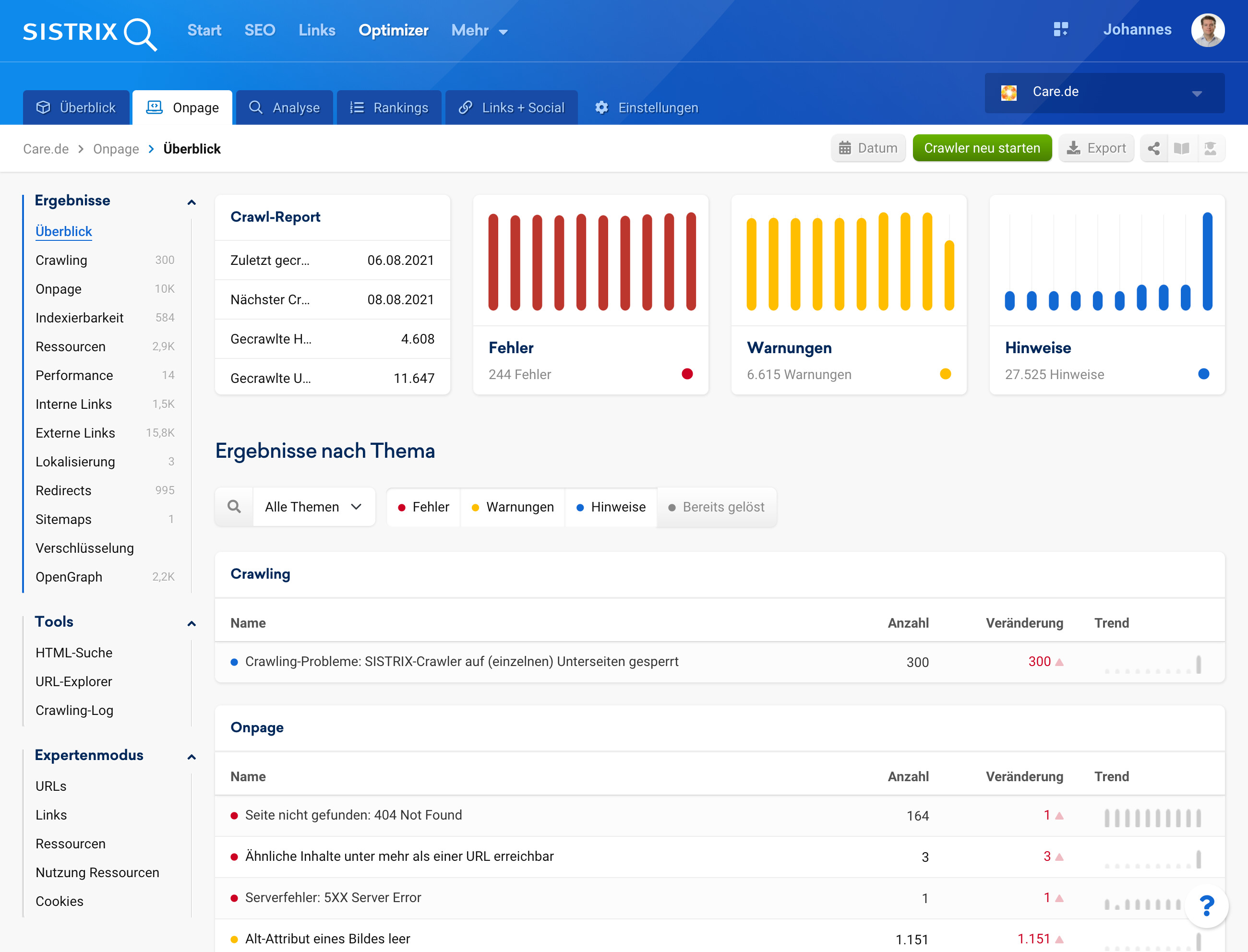Click Johannes profile avatar

pos(1208,30)
